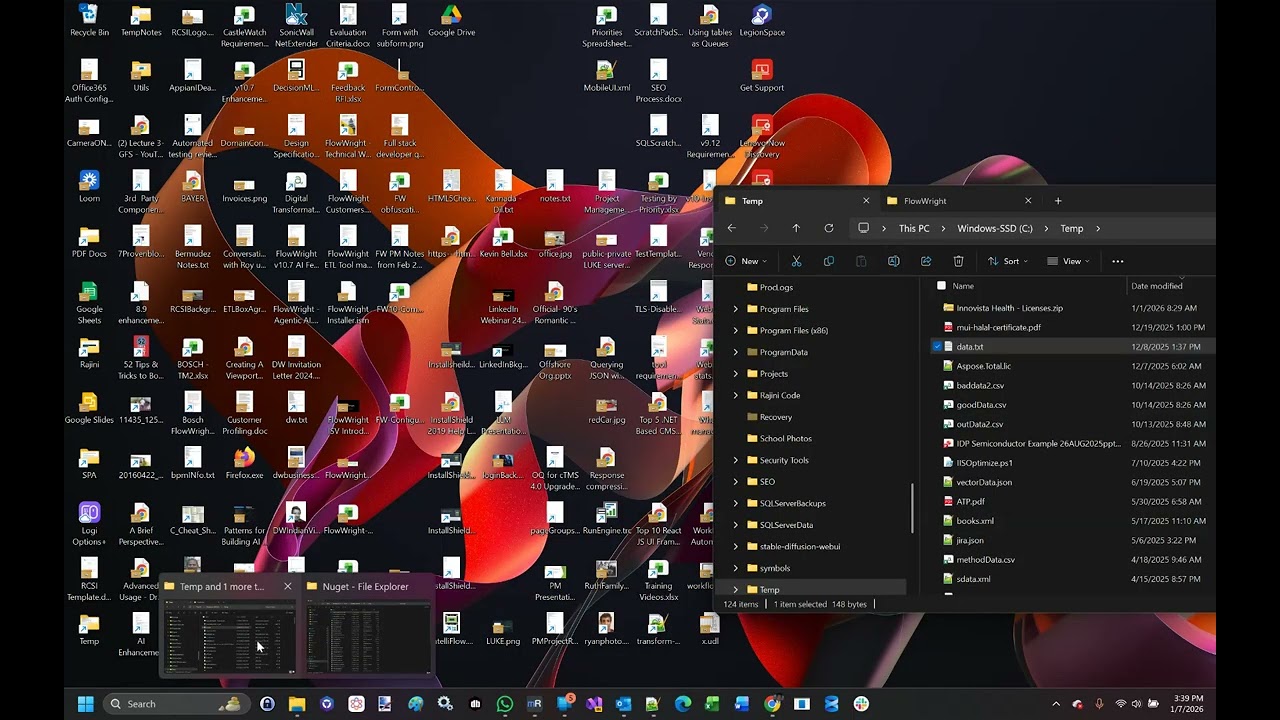Select the Nuget - File Explorer thumbnail
1280x720 pixels.
point(368,627)
